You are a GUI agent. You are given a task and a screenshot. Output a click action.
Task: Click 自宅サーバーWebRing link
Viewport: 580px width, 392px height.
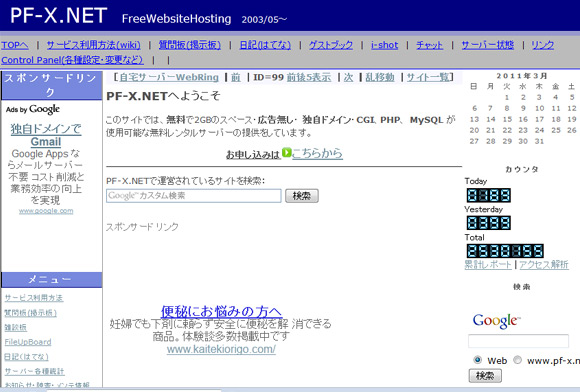(169, 77)
